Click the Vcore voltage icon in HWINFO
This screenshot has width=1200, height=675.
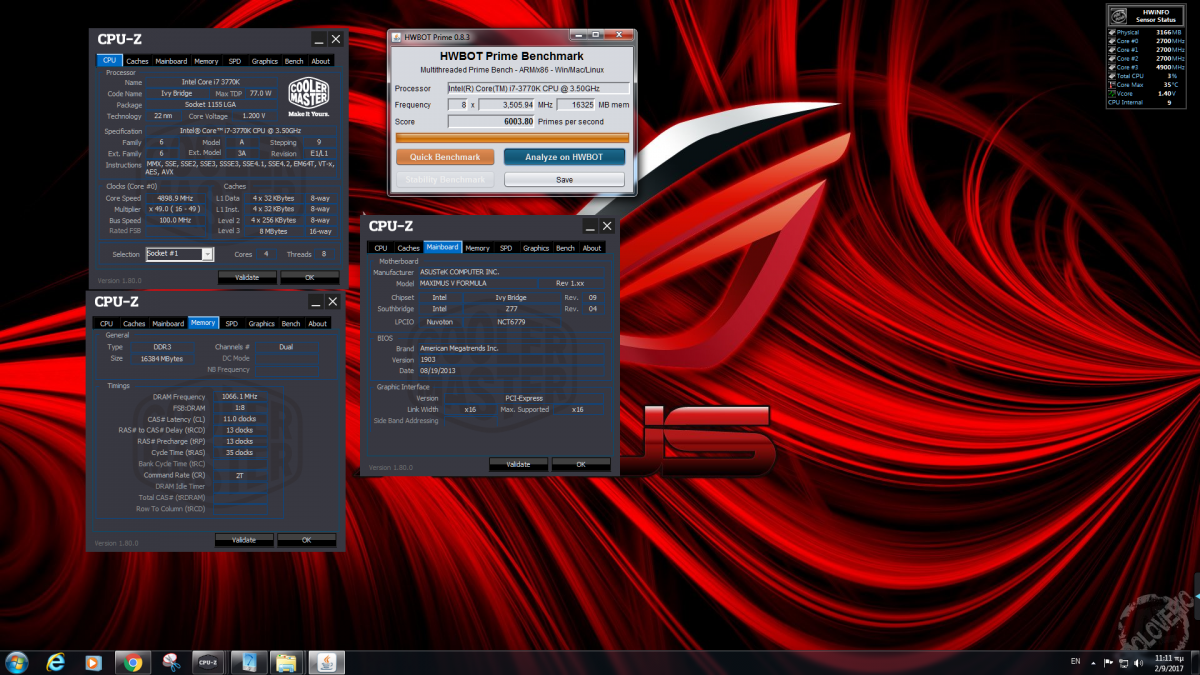click(x=1112, y=93)
